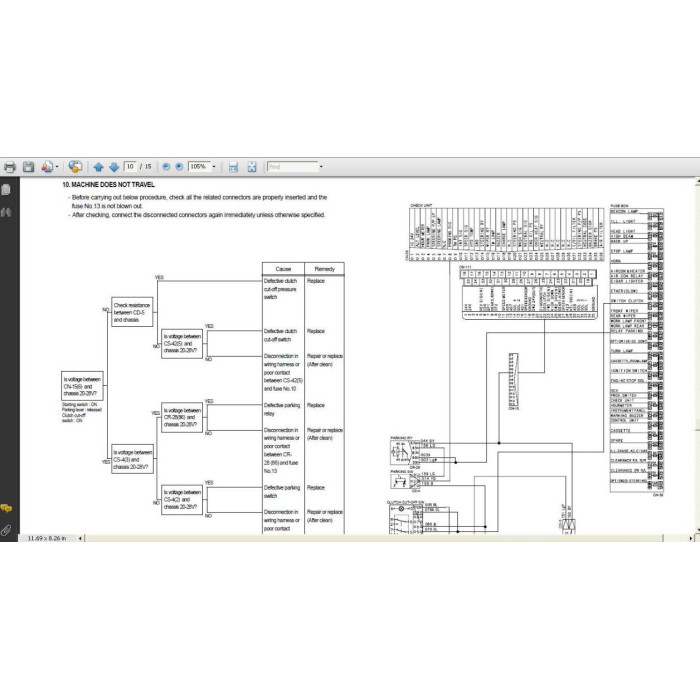
Task: Open the Find options dropdown arrow
Action: coord(321,167)
